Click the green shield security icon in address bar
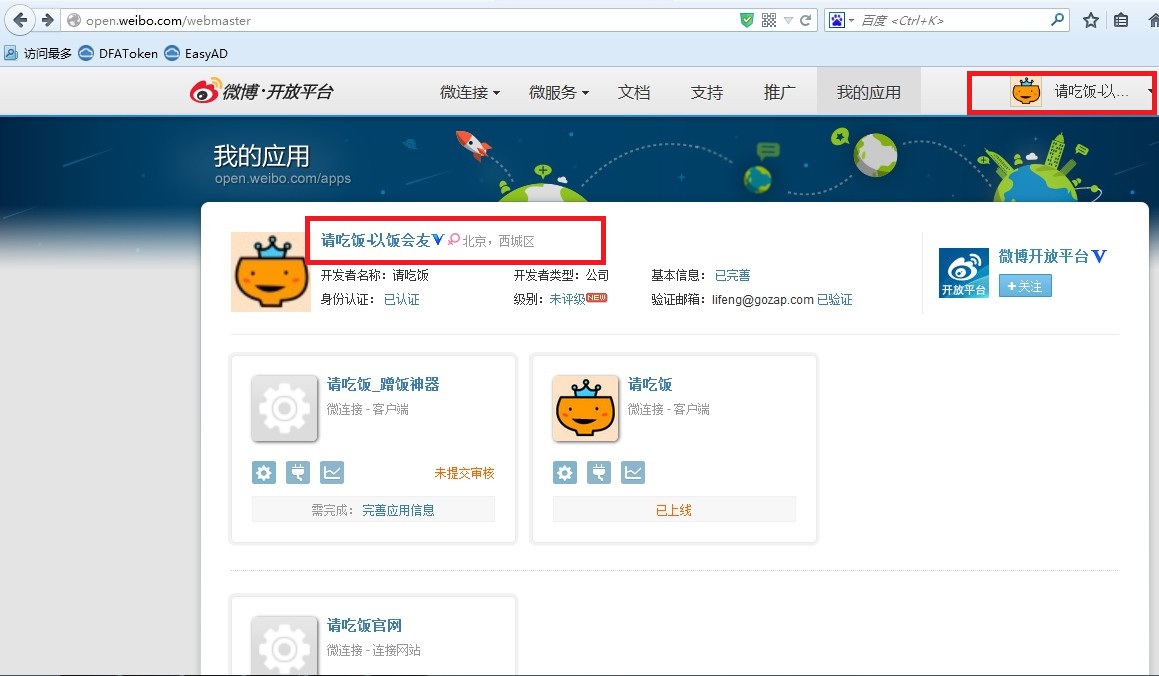The height and width of the screenshot is (676, 1159). coord(747,20)
